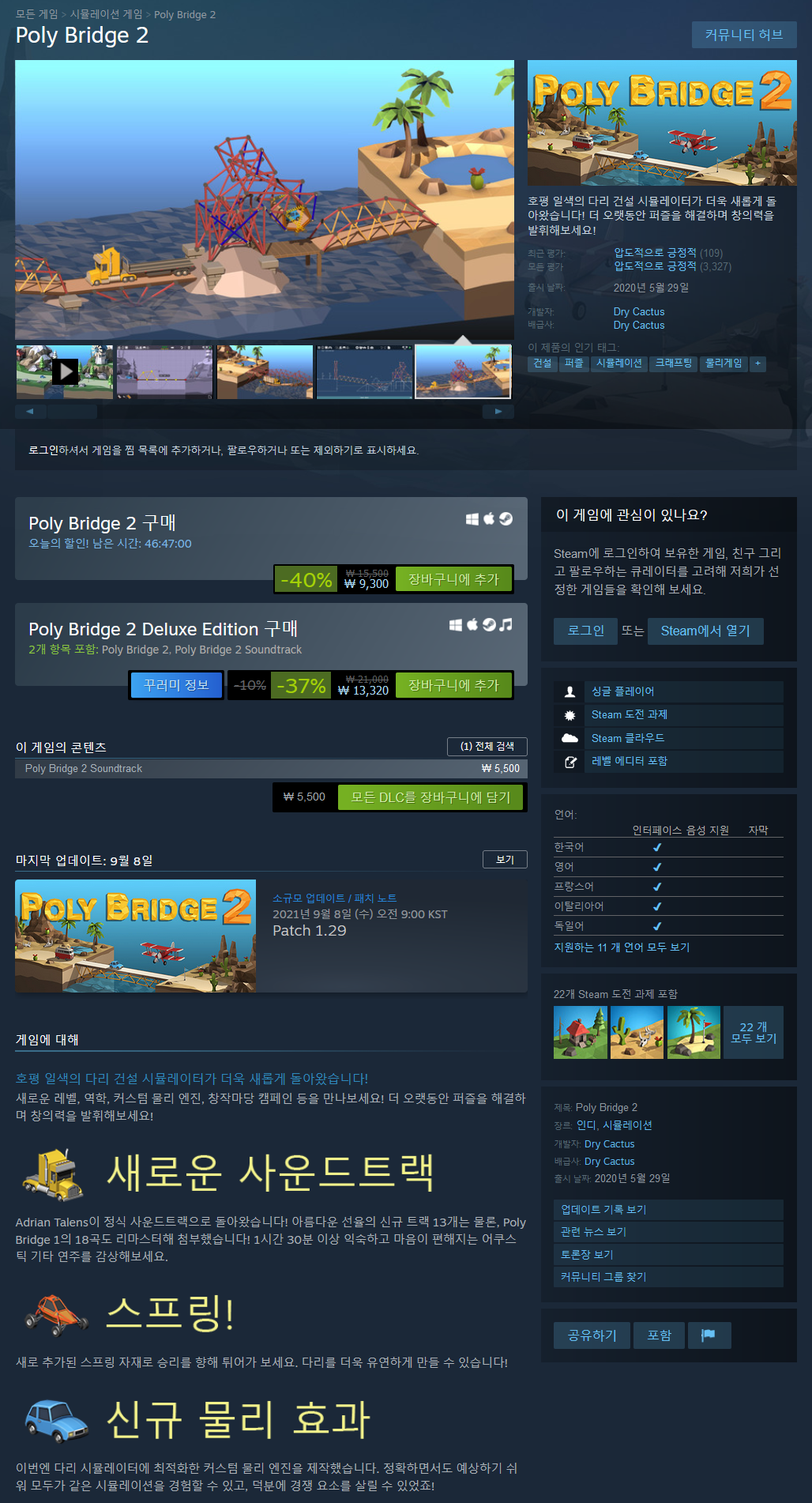Open the 꾸러미 정보 bundle info button
Viewport: 812px width, 1503px height.
click(x=176, y=685)
